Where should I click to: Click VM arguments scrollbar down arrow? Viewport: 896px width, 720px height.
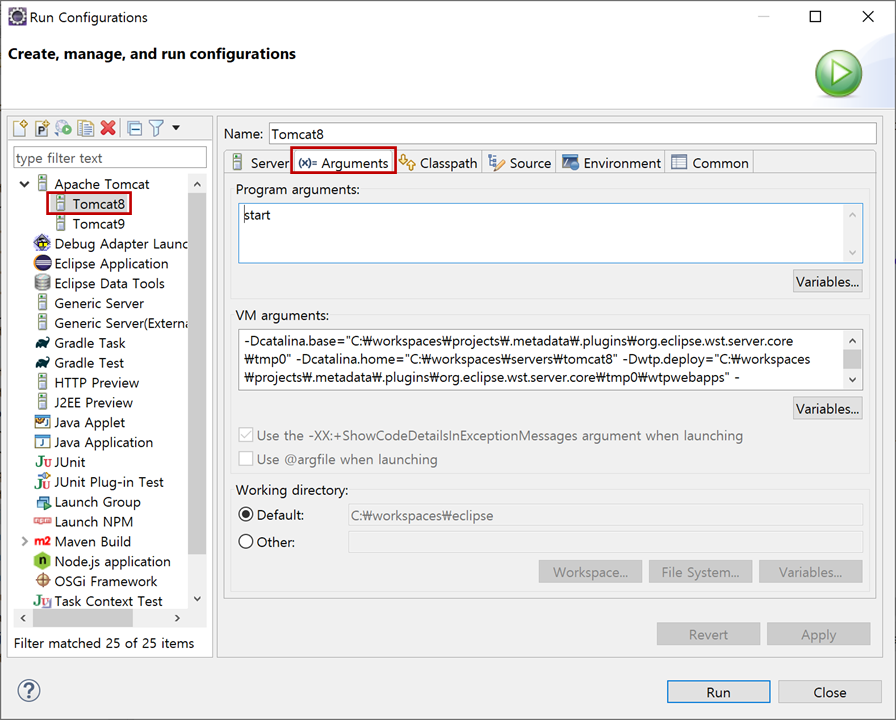coord(853,379)
